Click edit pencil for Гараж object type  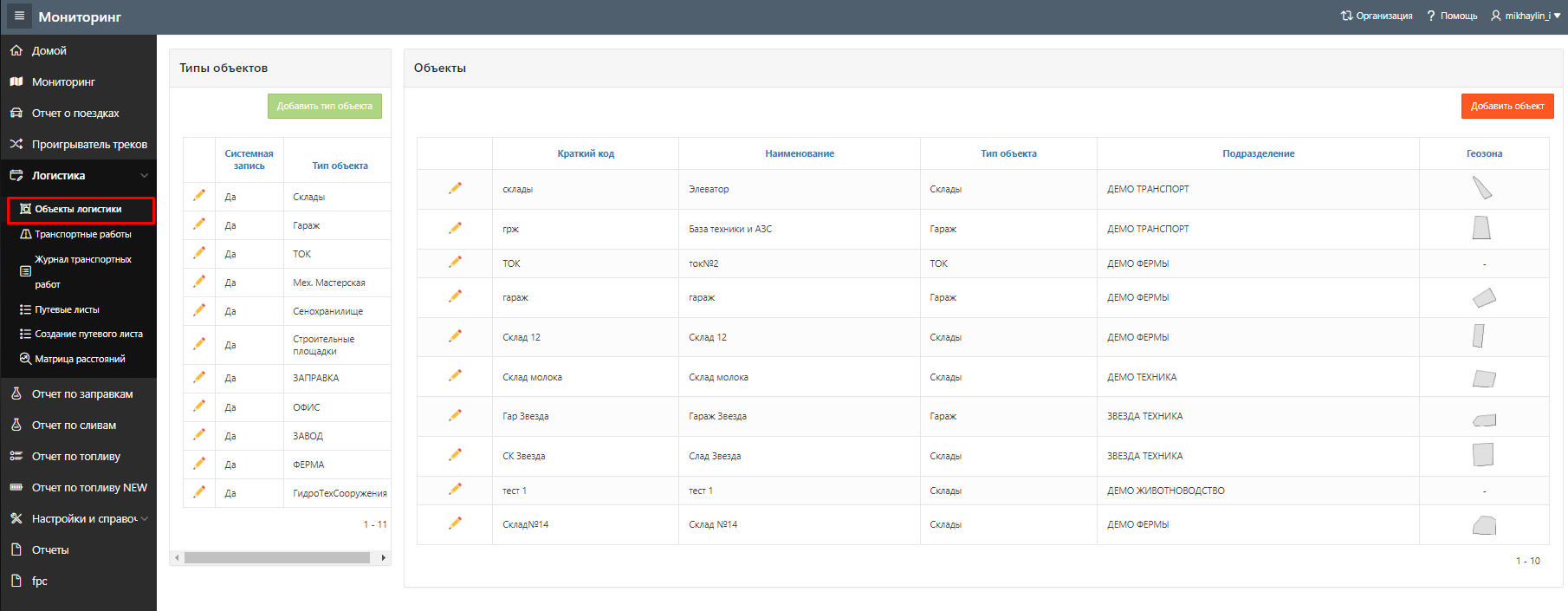[x=199, y=224]
